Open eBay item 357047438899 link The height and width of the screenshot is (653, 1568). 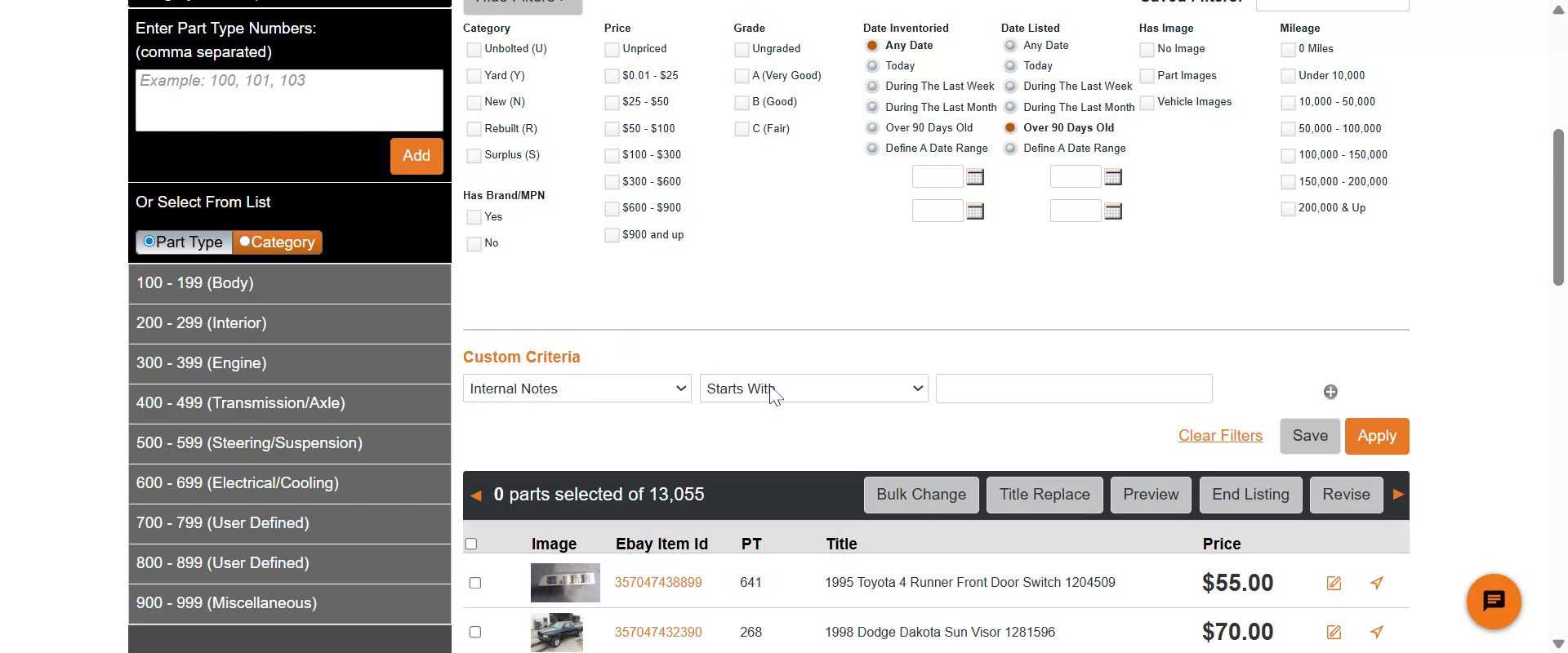click(x=658, y=583)
